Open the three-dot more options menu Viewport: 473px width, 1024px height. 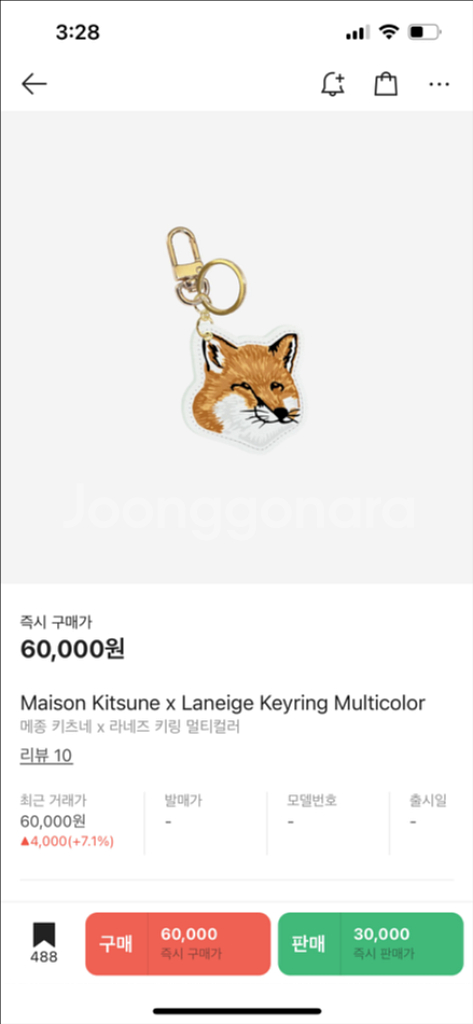click(439, 84)
